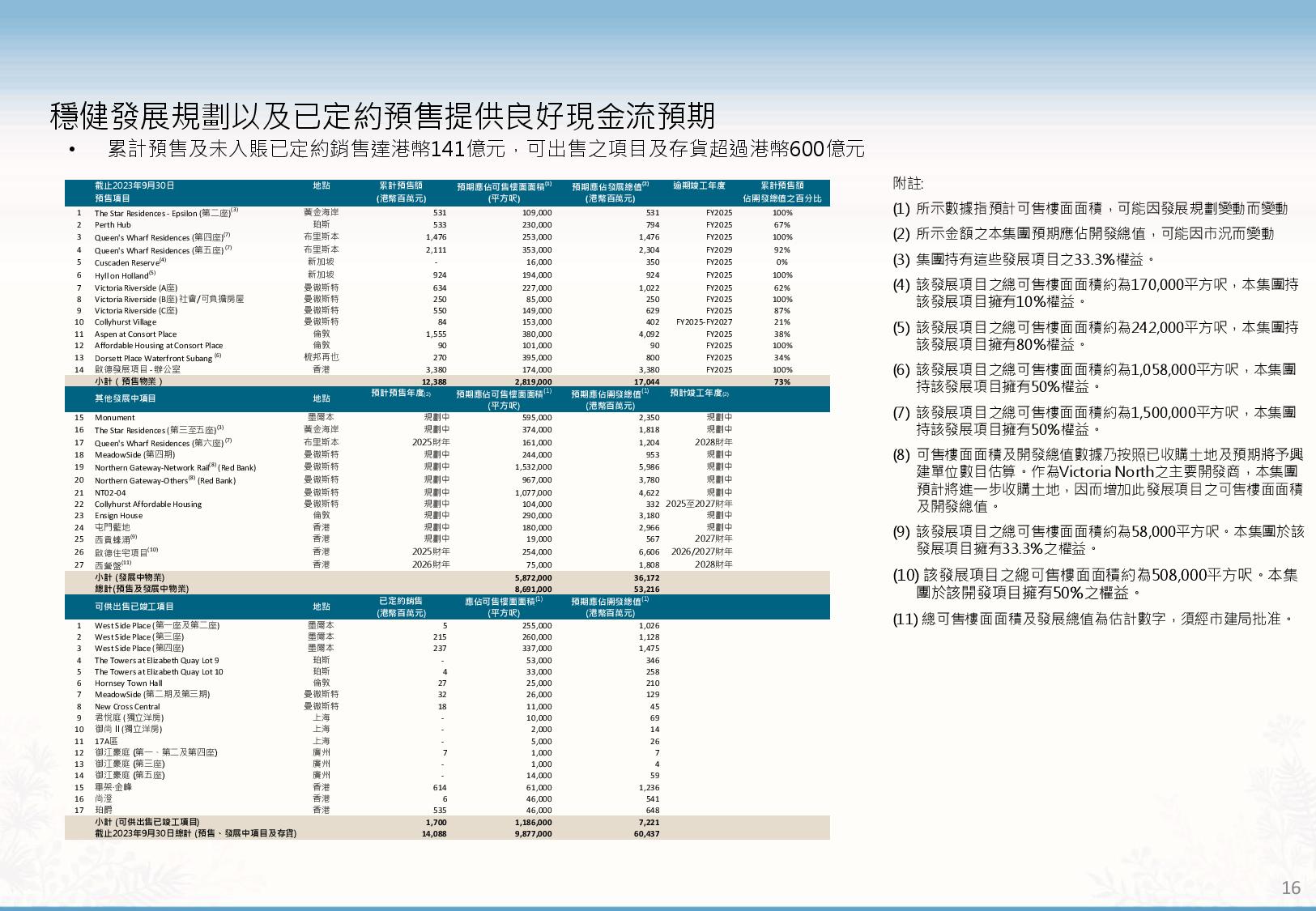Click Queen's Wharf Residences (第六座) row name
This screenshot has width=1316, height=911.
tap(163, 443)
